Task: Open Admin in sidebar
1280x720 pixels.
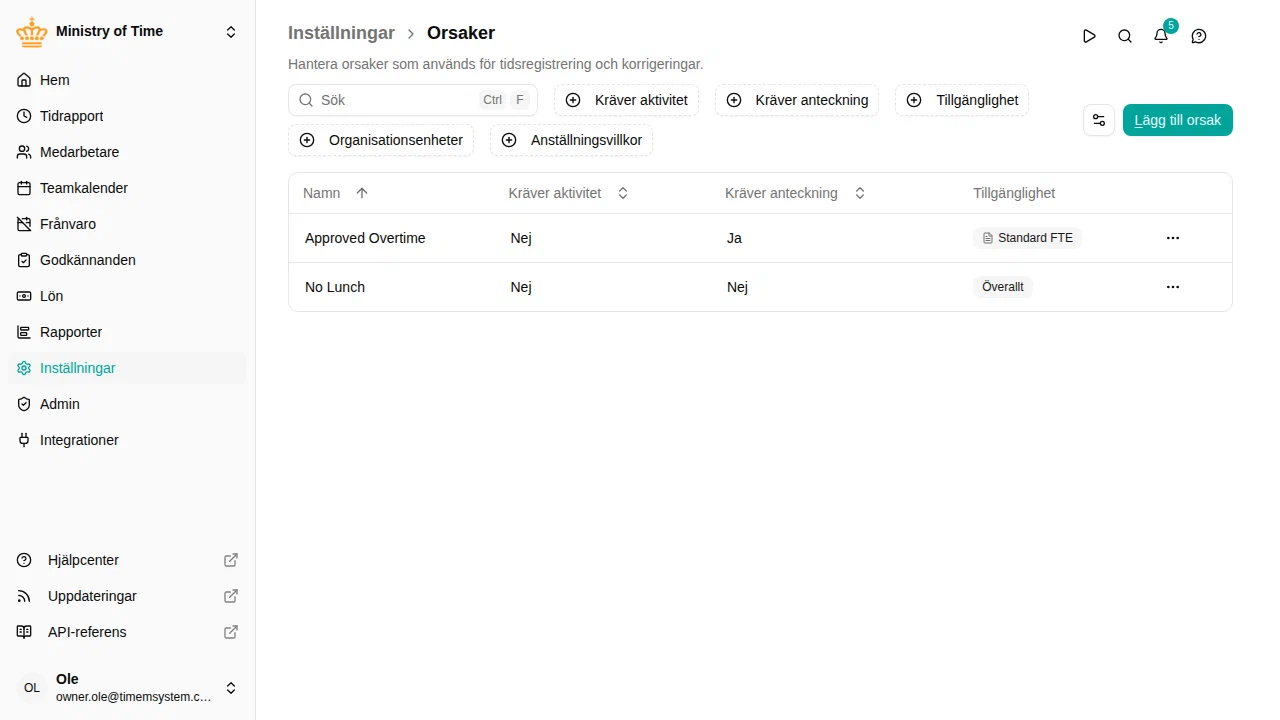Action: pos(127,404)
